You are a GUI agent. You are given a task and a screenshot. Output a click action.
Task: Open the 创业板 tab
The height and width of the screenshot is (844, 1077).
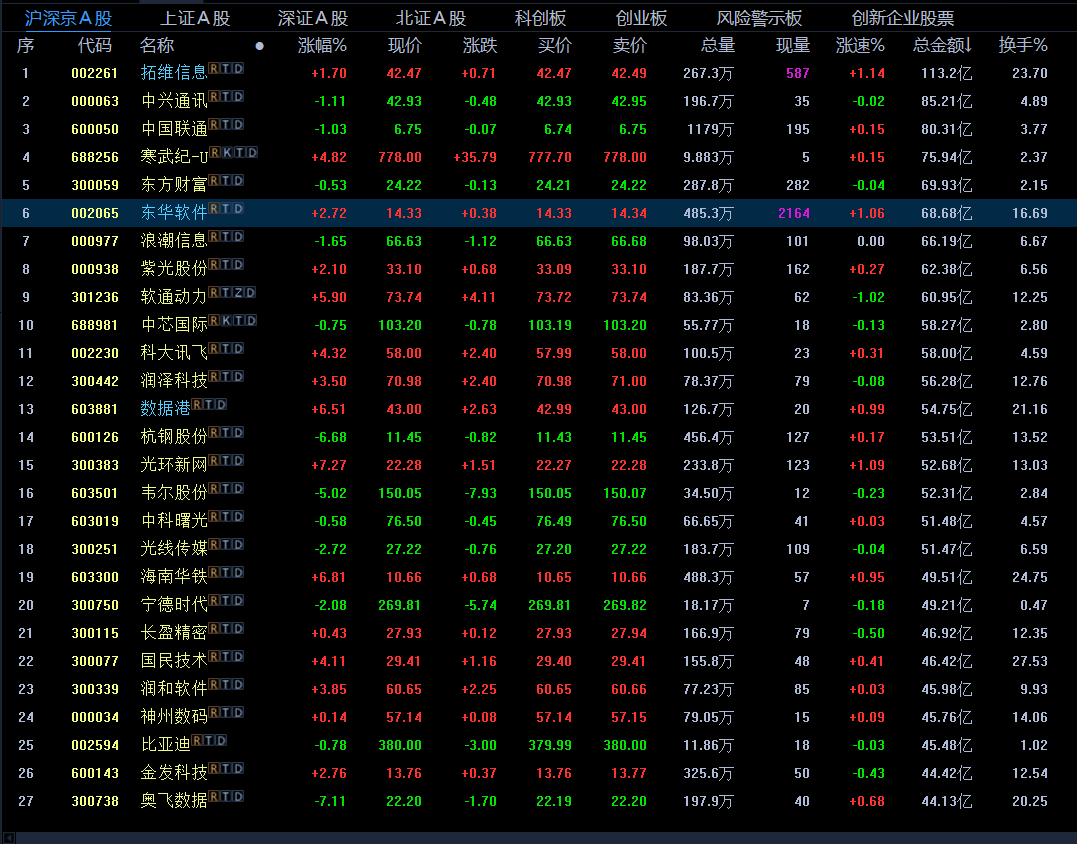point(641,19)
